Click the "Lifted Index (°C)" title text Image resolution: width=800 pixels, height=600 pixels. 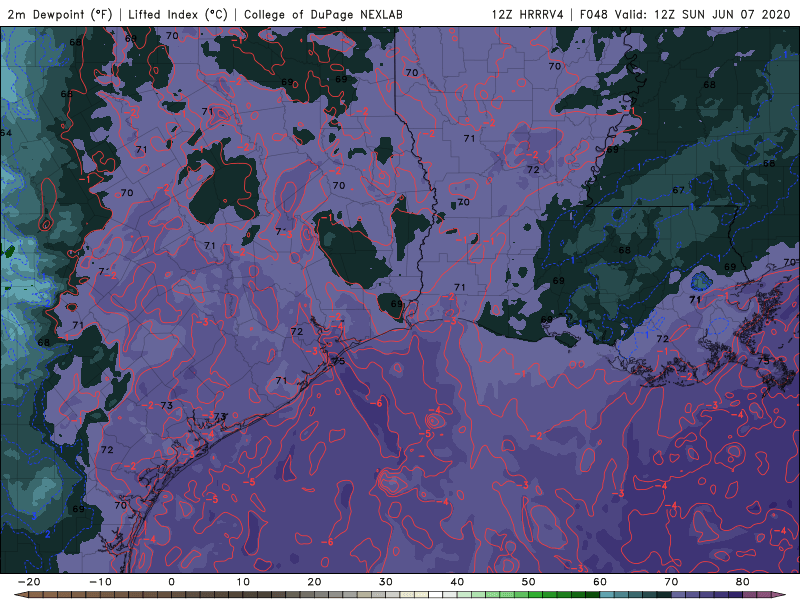point(178,14)
